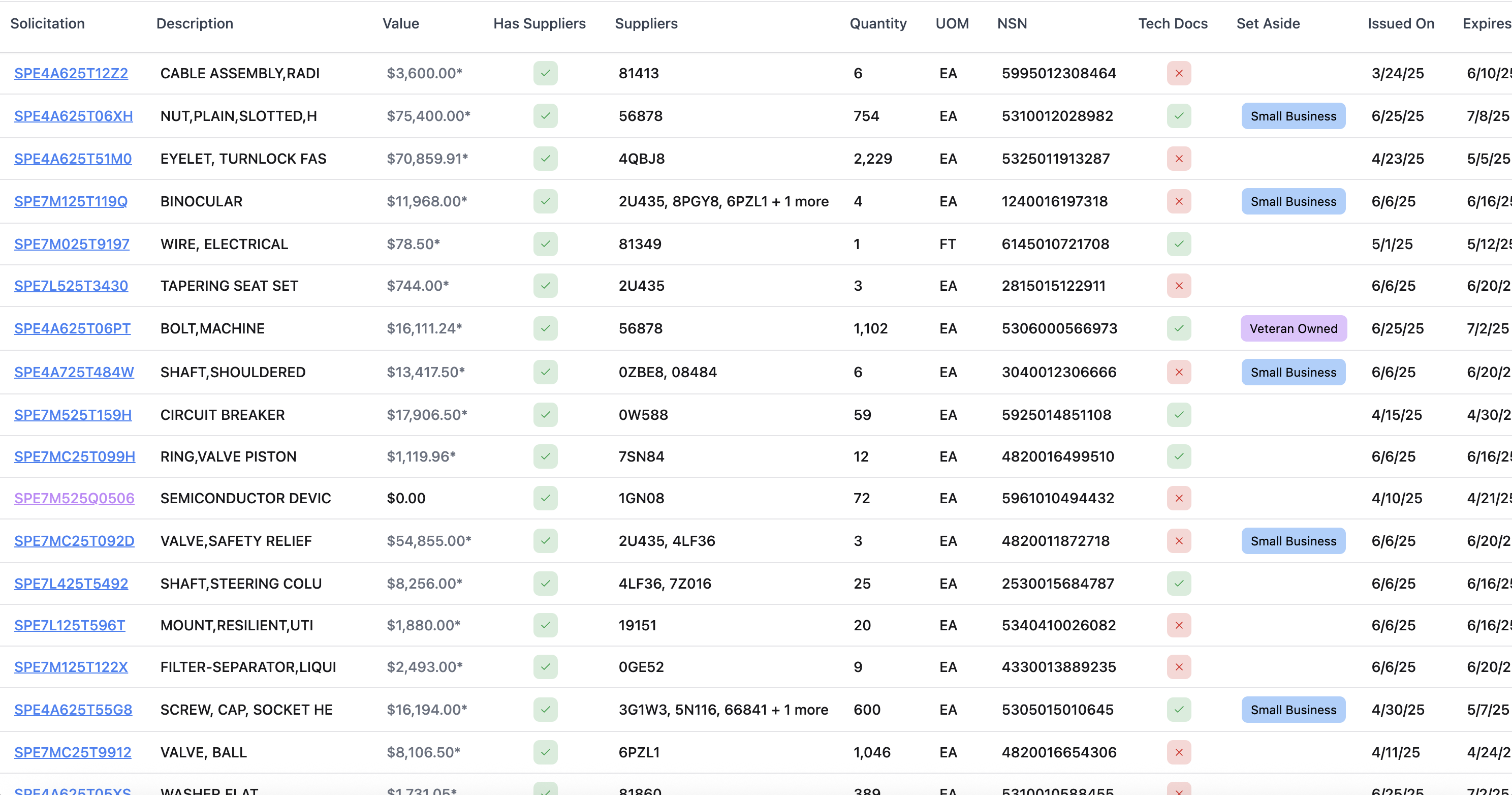Screen dimensions: 1512x795
Task: Click the red Tech Docs icon for EYELET, TURNLOCK FAS
Action: [1179, 159]
